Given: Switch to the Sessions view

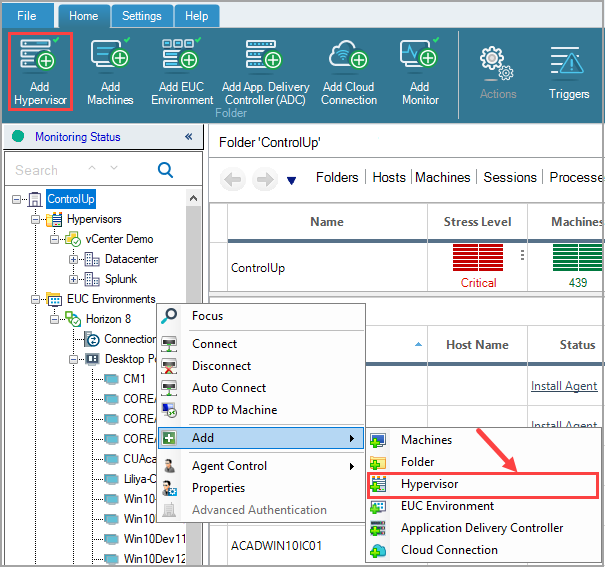Looking at the screenshot, I should pyautogui.click(x=510, y=177).
